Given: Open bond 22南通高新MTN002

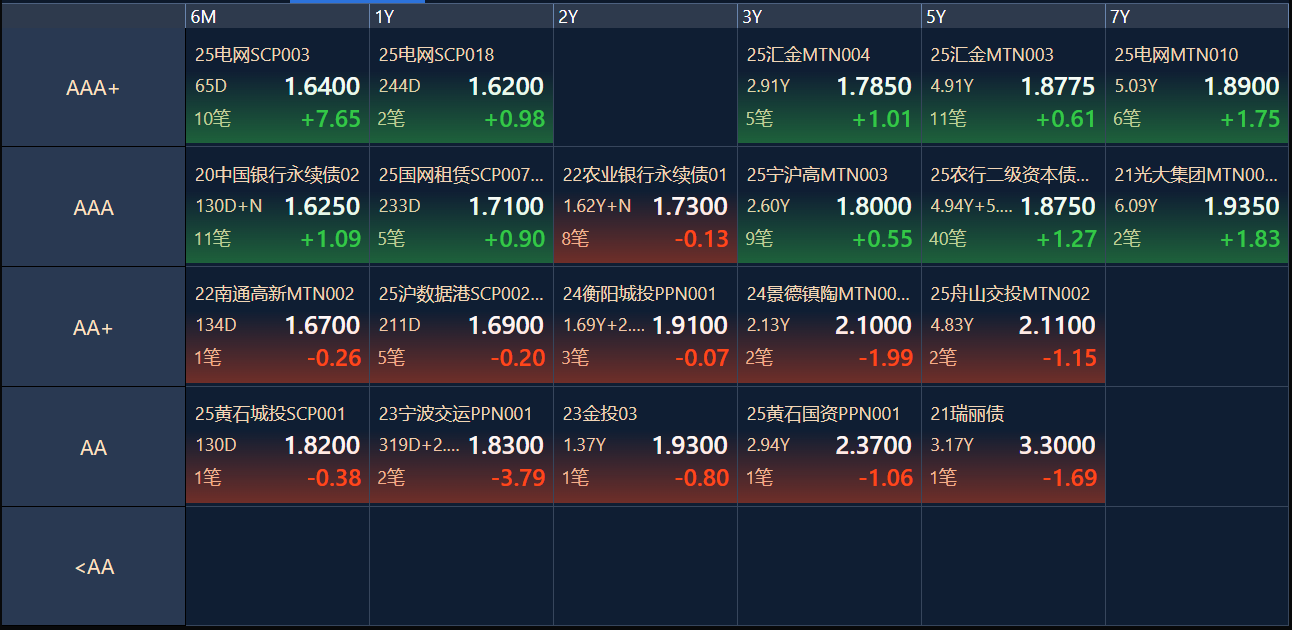Looking at the screenshot, I should point(274,294).
